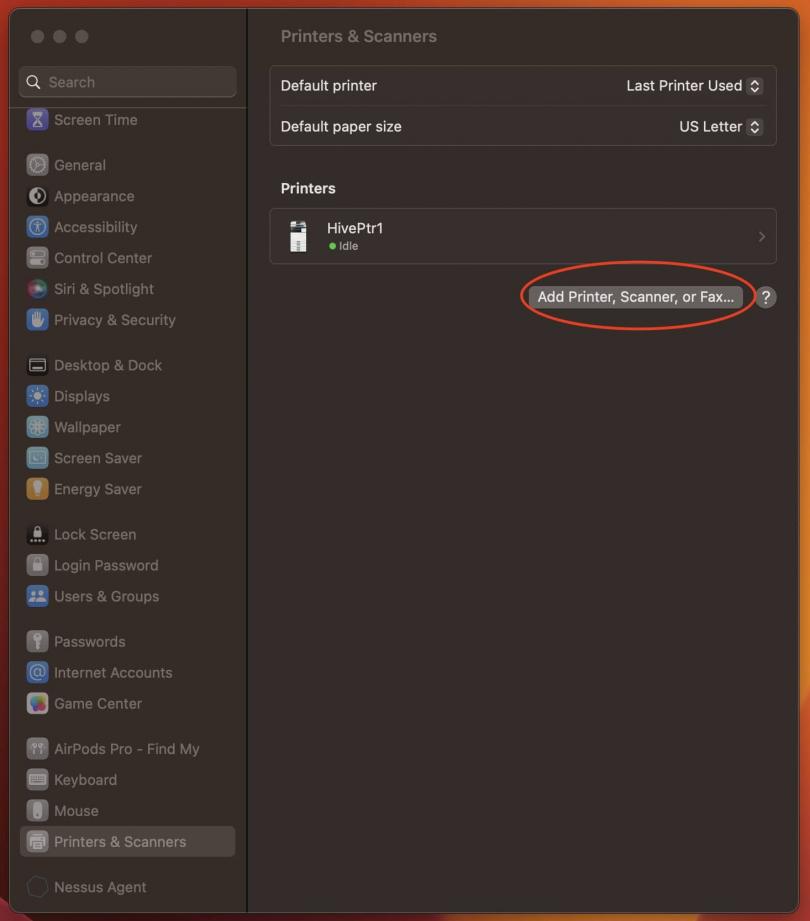Viewport: 810px width, 921px height.
Task: Click the Desktop & Dock icon
Action: 37,365
